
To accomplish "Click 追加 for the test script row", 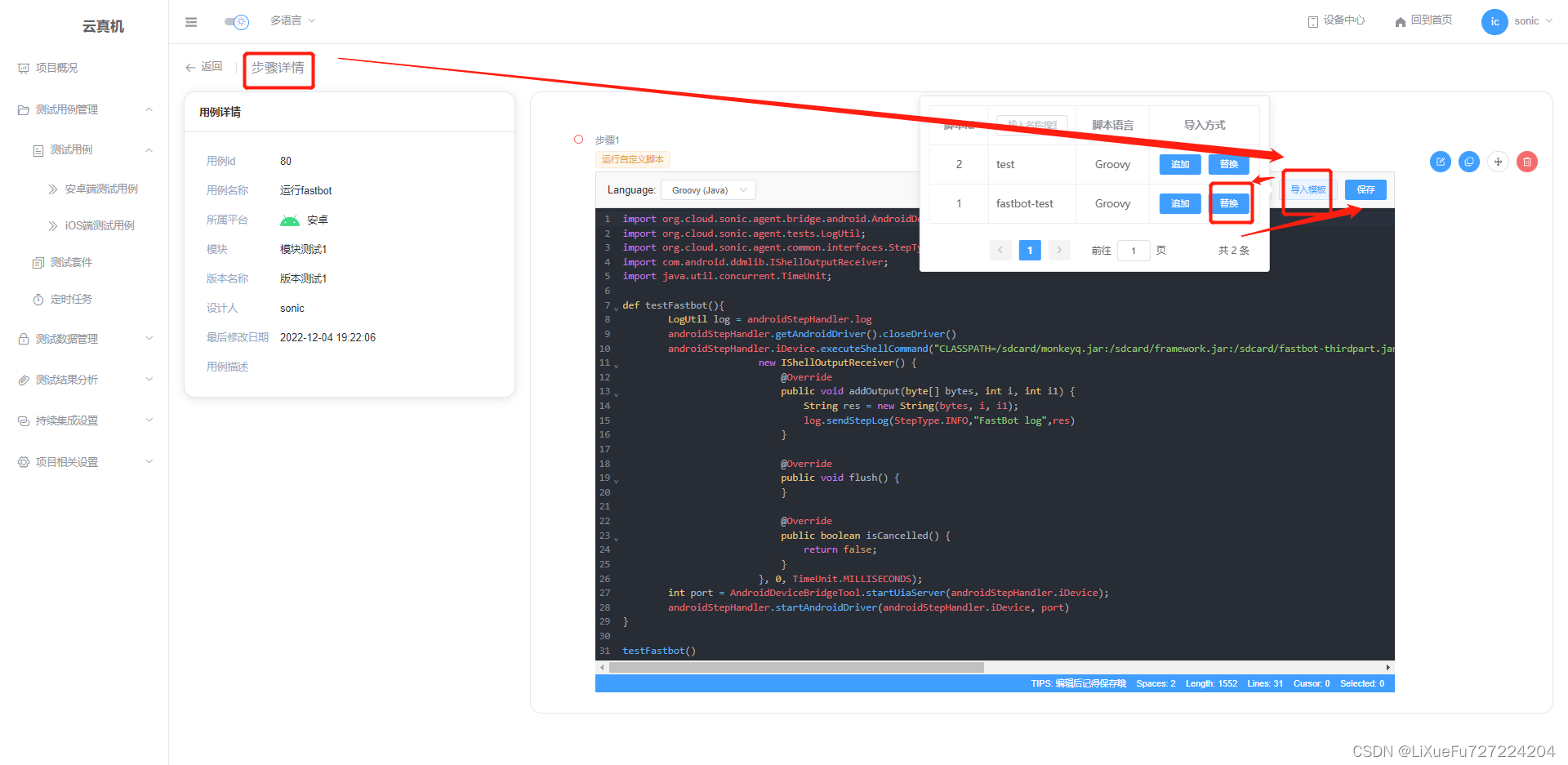I will click(1180, 164).
